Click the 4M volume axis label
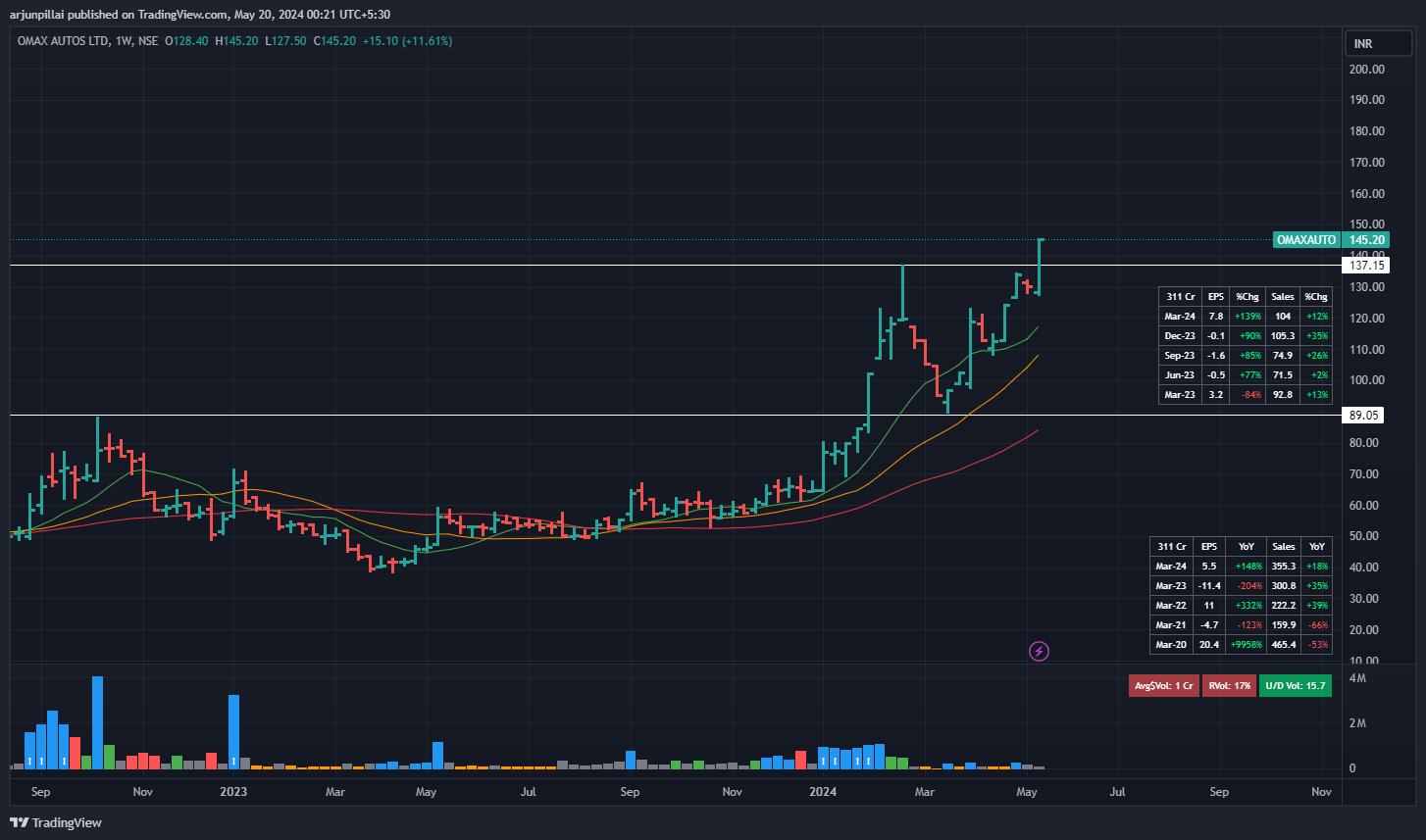This screenshot has width=1426, height=840. (x=1358, y=678)
